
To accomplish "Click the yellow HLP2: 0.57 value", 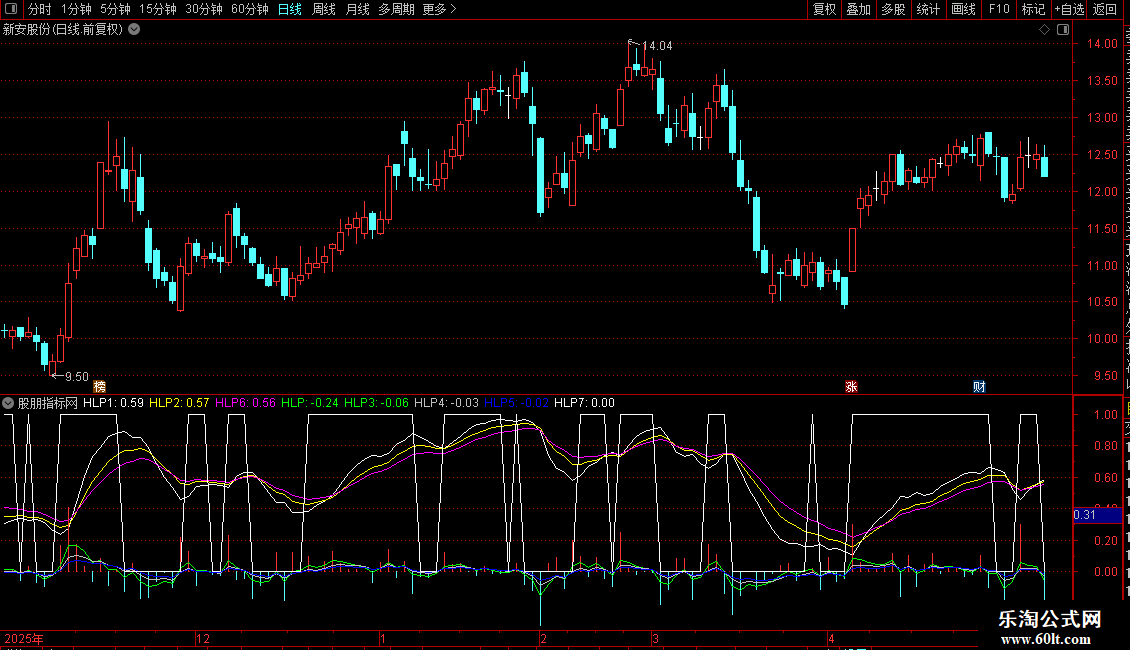I will pos(179,403).
